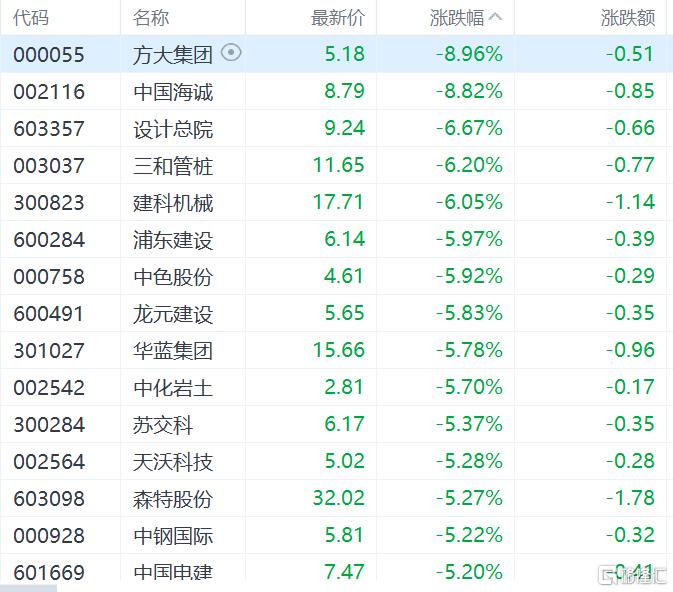Click the change percent -8.96%
The width and height of the screenshot is (673, 592).
(469, 54)
